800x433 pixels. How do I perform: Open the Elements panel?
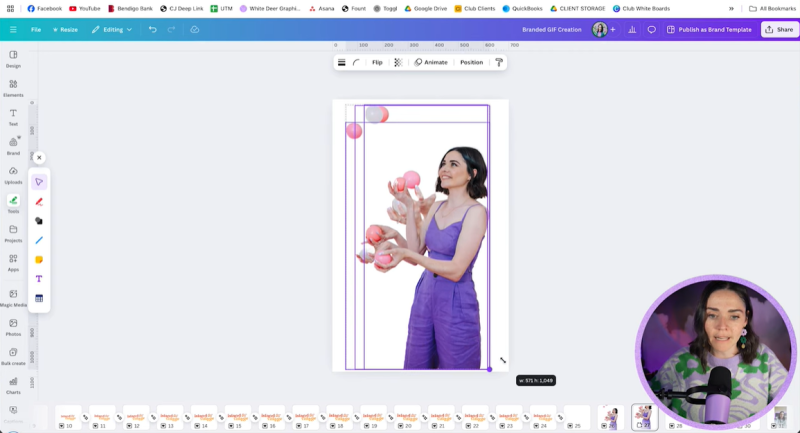point(13,88)
